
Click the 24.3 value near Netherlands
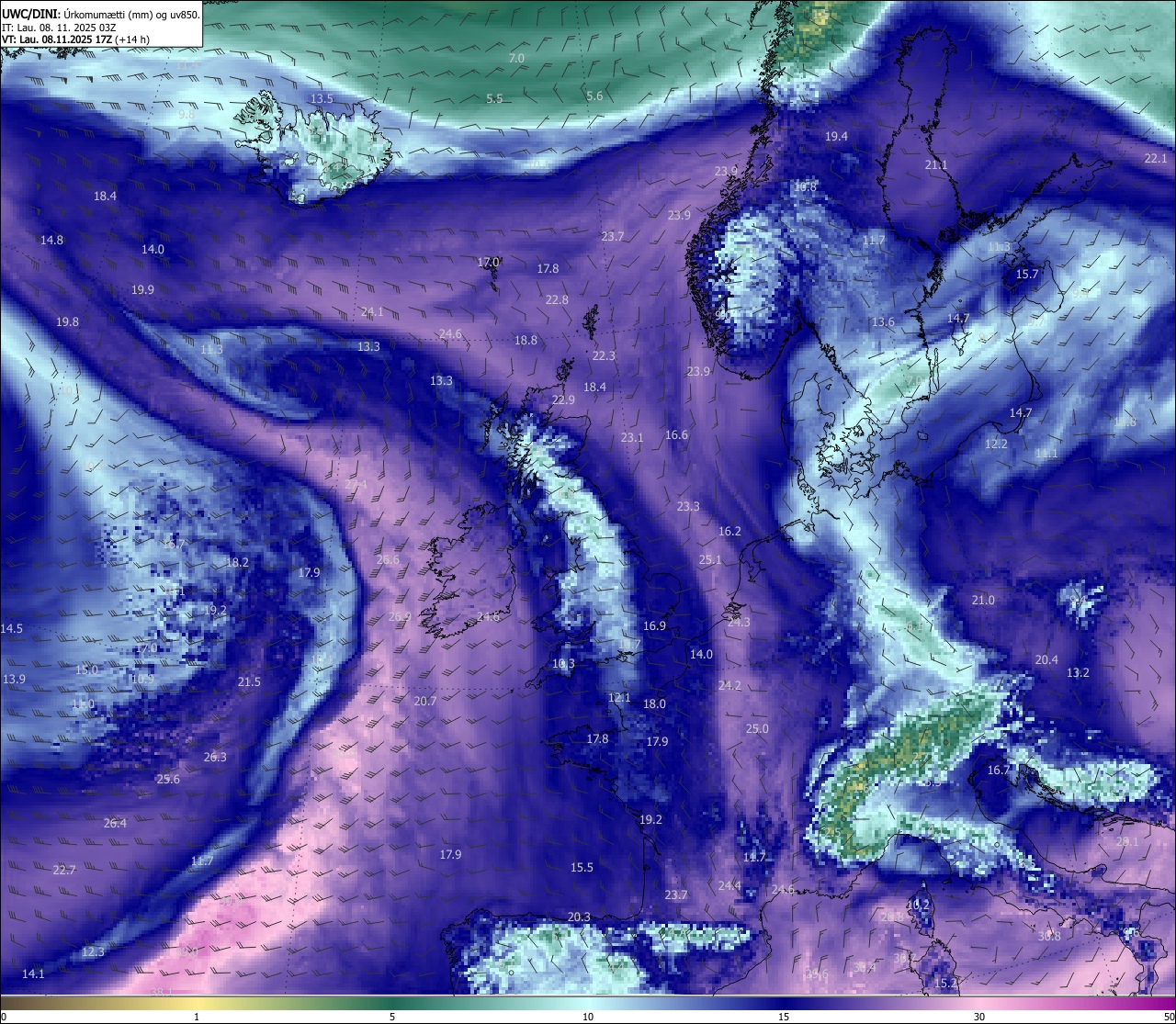[x=739, y=622]
